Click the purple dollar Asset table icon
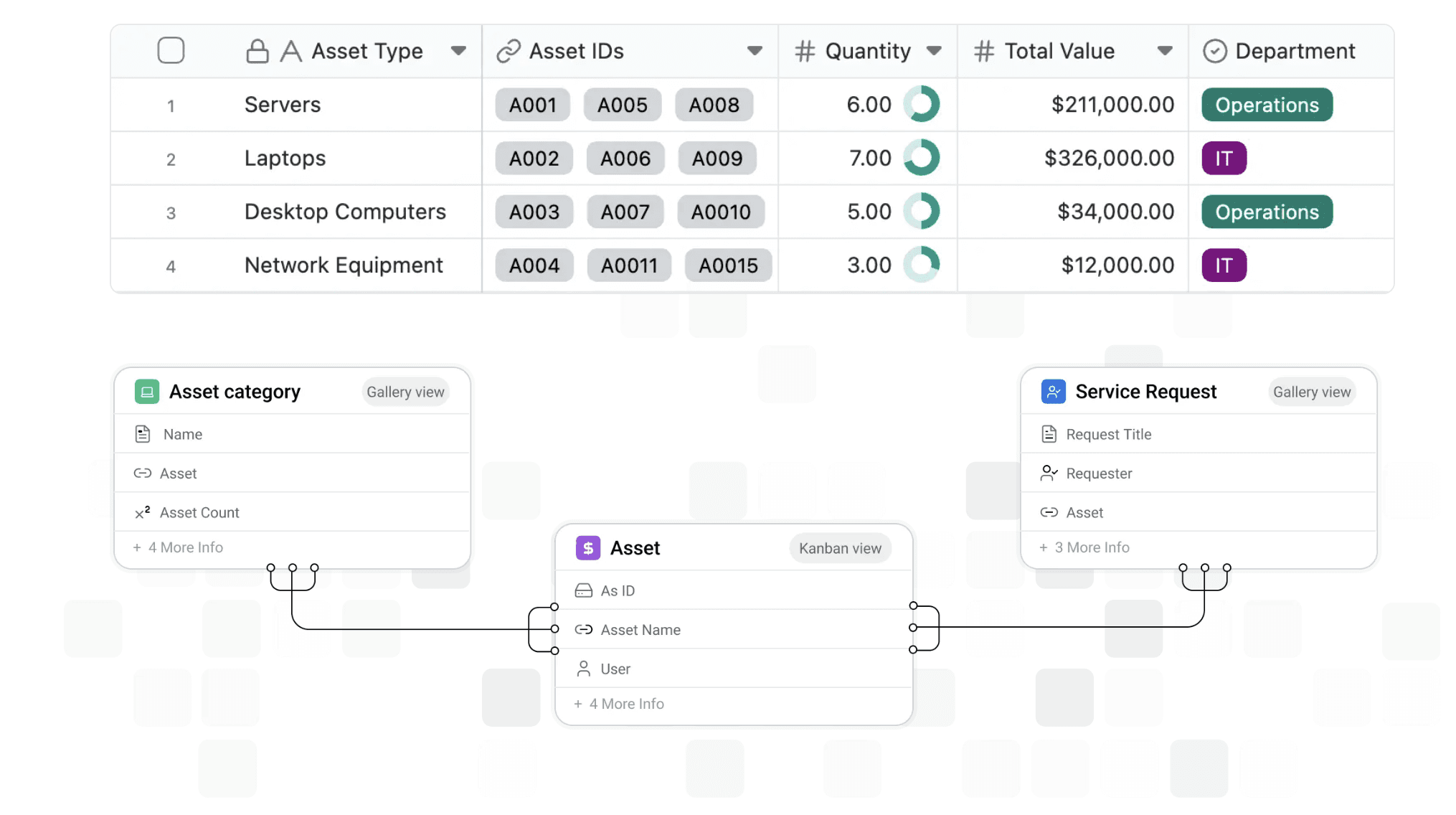Viewport: 1456px width, 815px height. 588,548
